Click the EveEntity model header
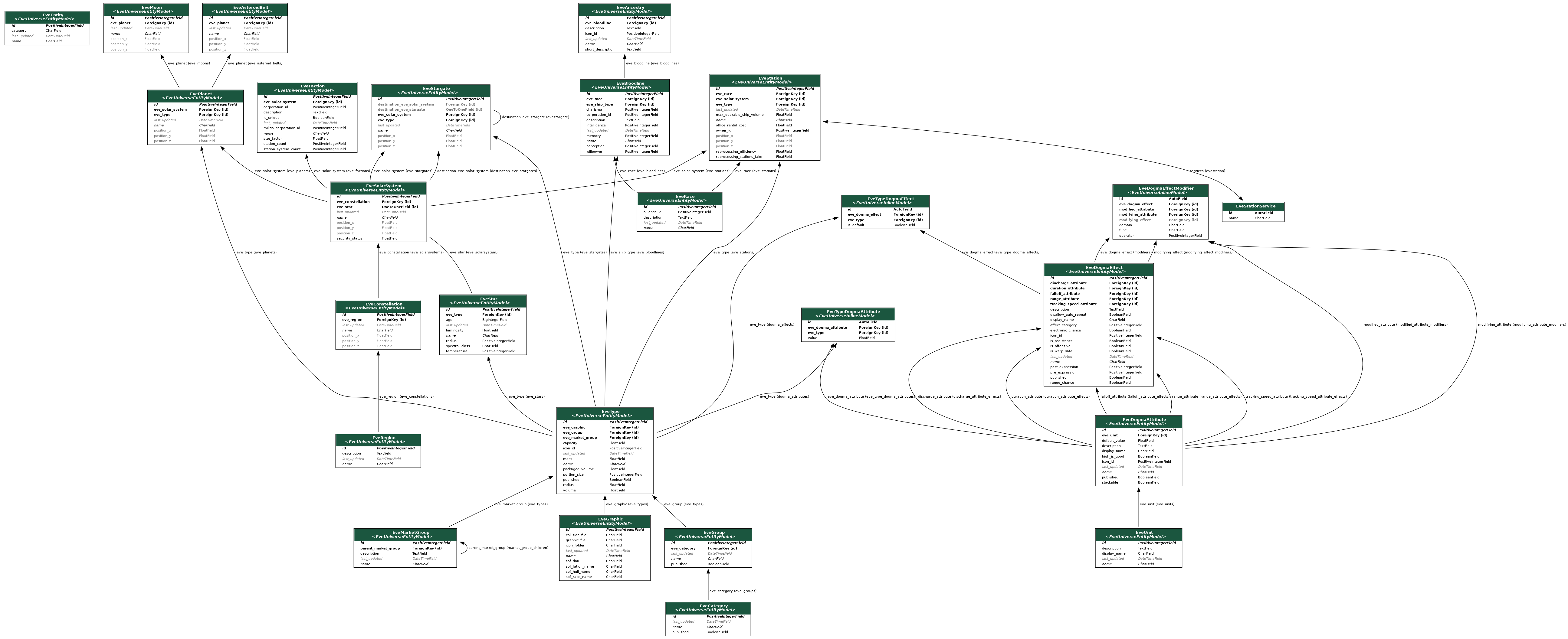Image resolution: width=1568 pixels, height=639 pixels. [48, 17]
